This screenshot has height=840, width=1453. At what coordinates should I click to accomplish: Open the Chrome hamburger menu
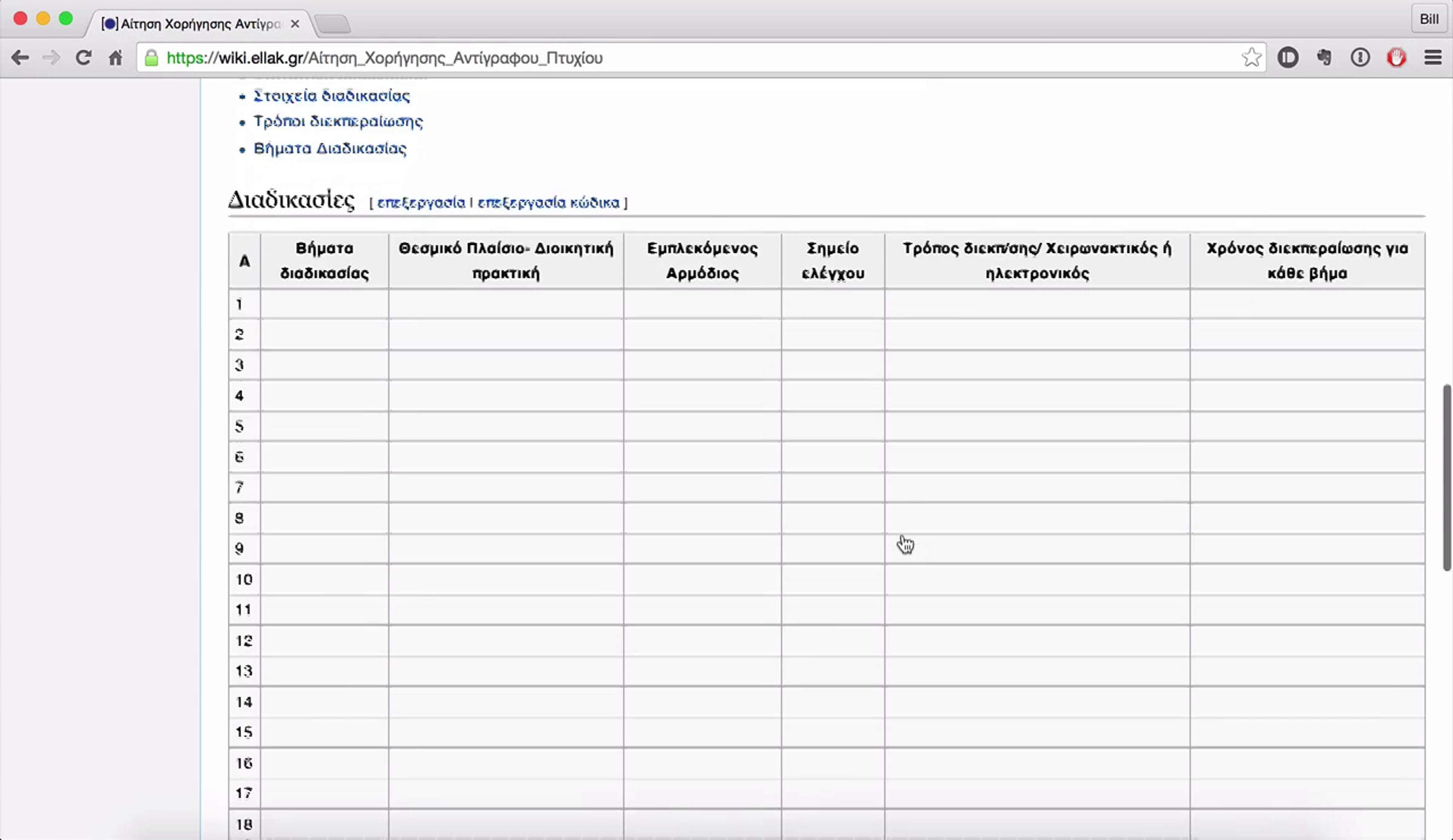[1433, 57]
